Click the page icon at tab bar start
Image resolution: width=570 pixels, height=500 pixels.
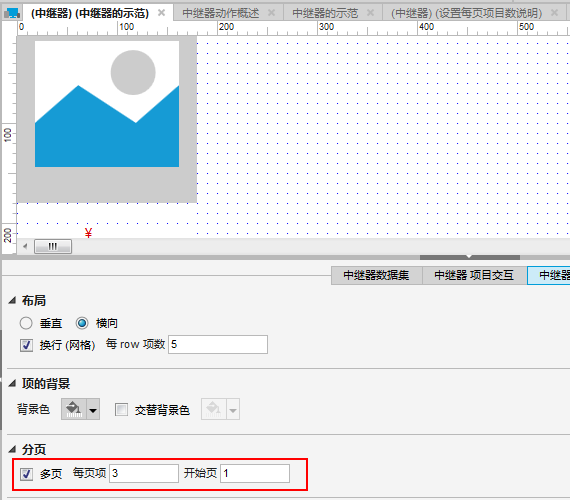[12, 13]
